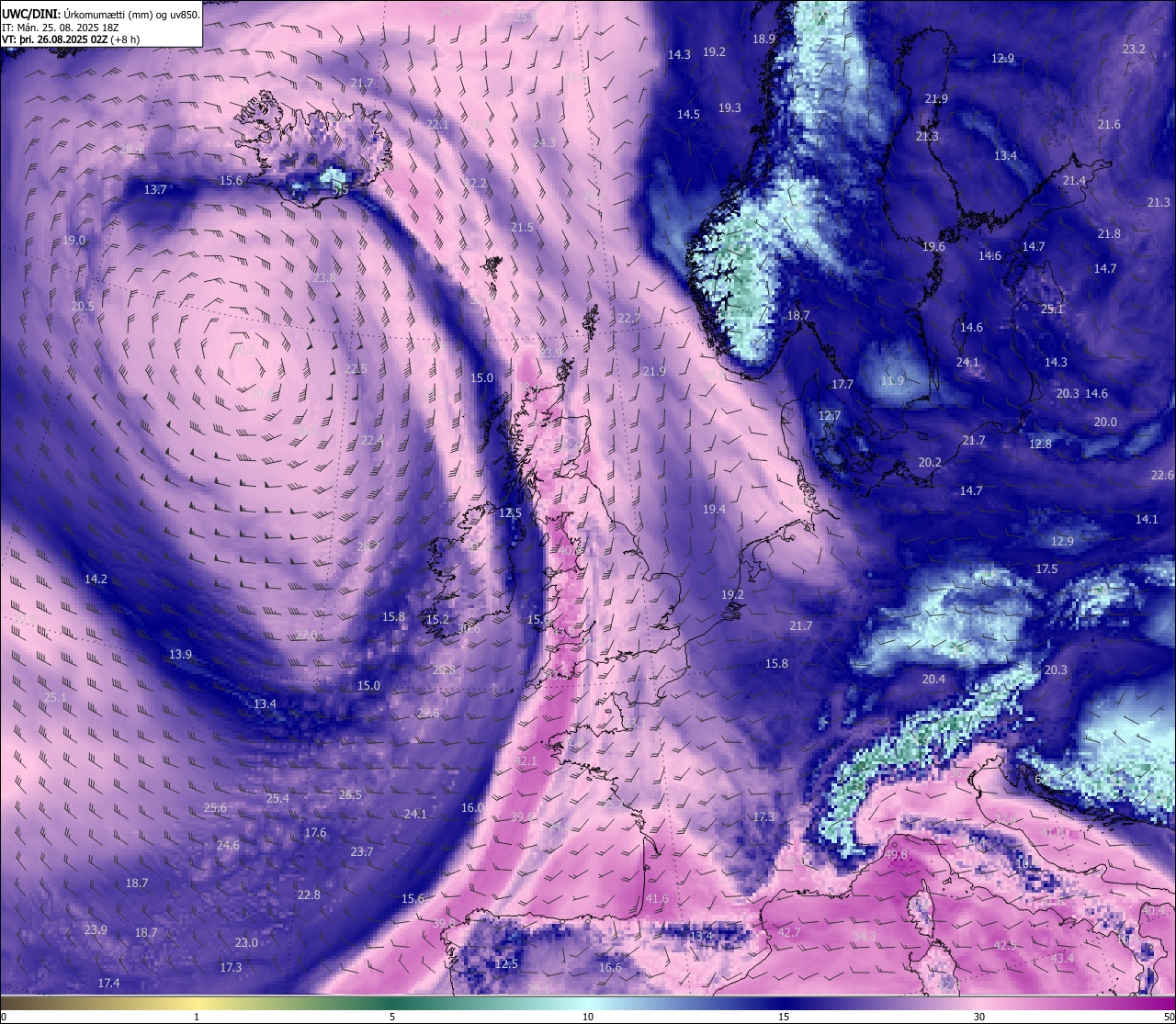Click the map value "19.4" over the North Sea

tap(714, 509)
